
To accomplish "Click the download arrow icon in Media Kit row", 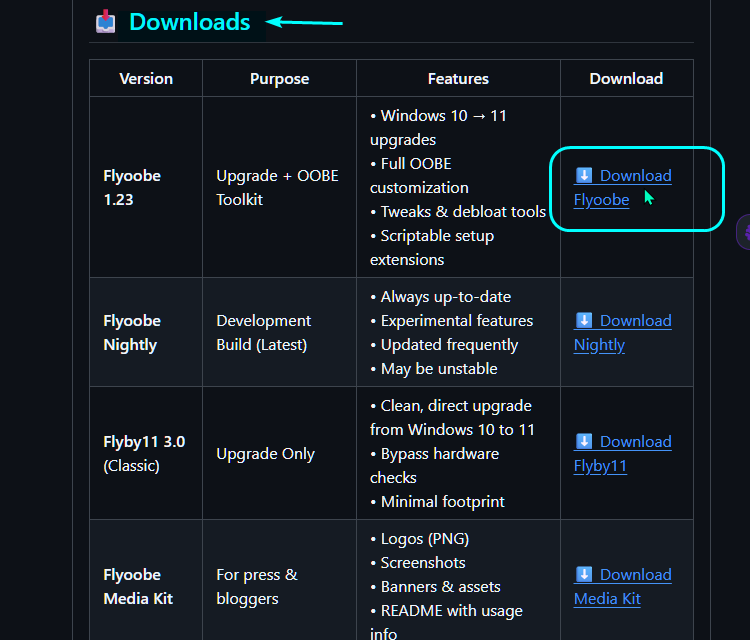I will click(x=584, y=574).
